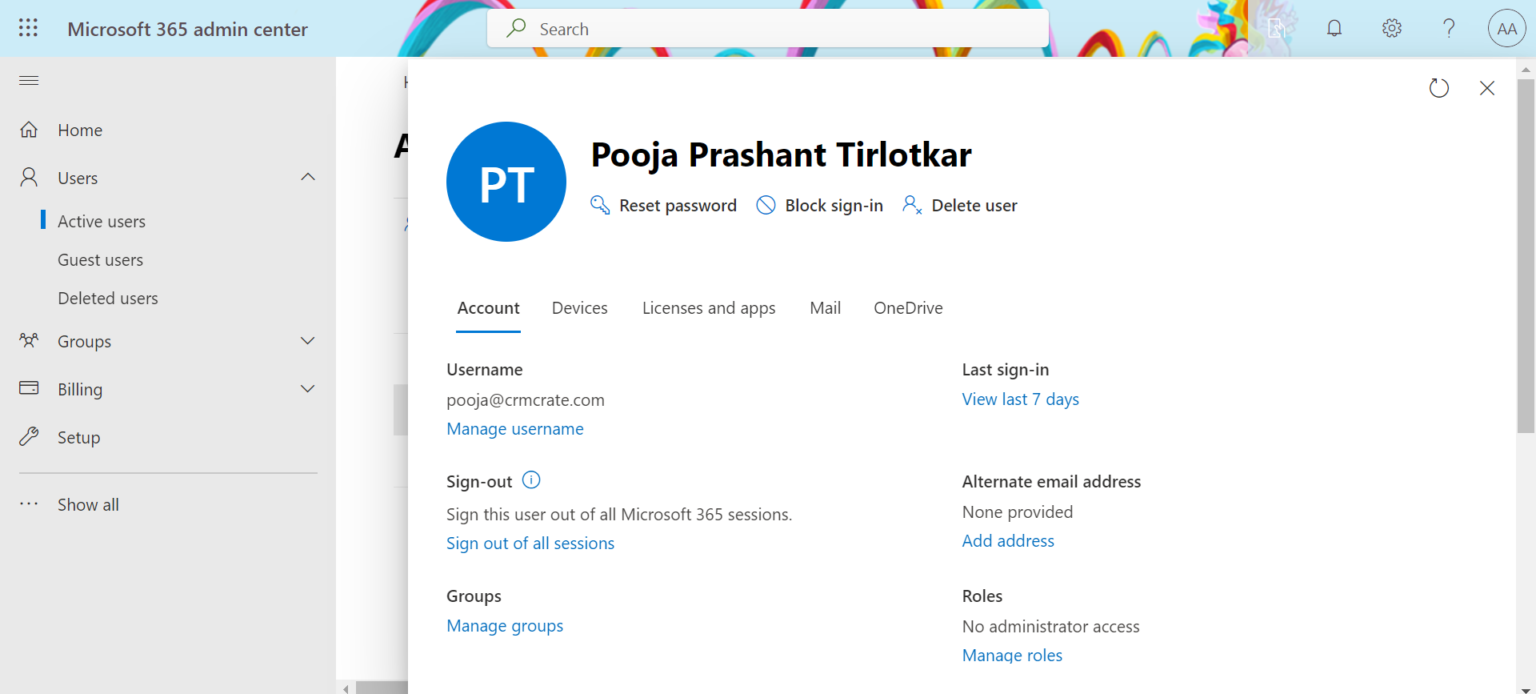
Task: Click Block sign-in for this user
Action: click(820, 205)
